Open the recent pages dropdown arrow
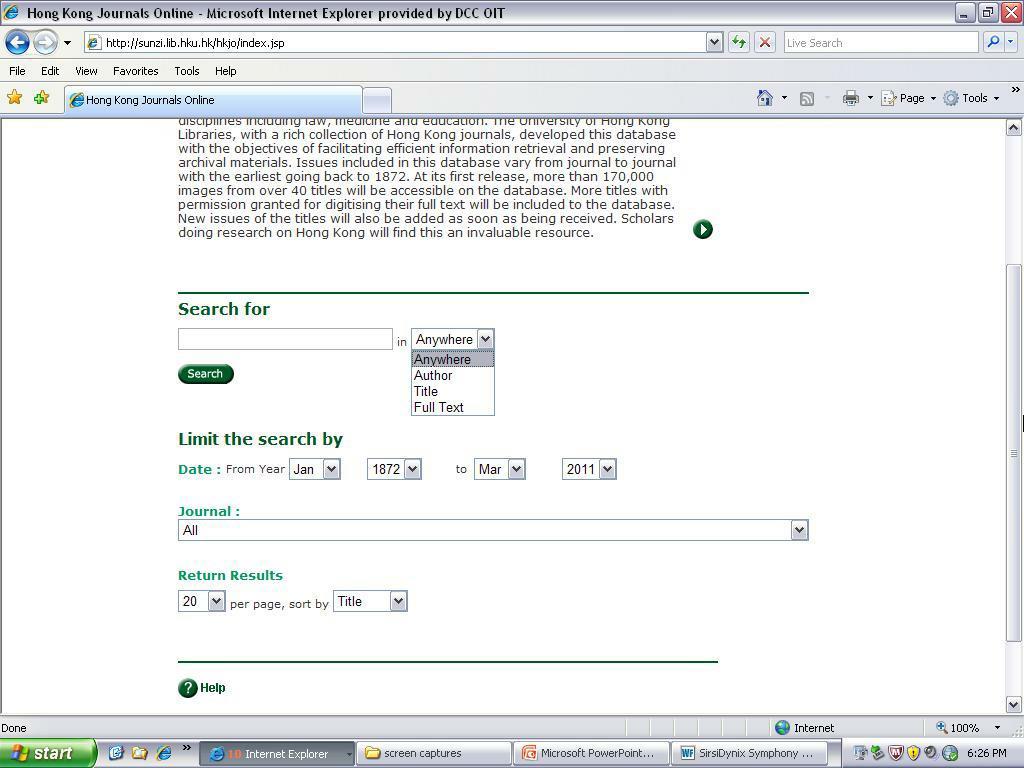This screenshot has width=1024, height=768. (67, 43)
